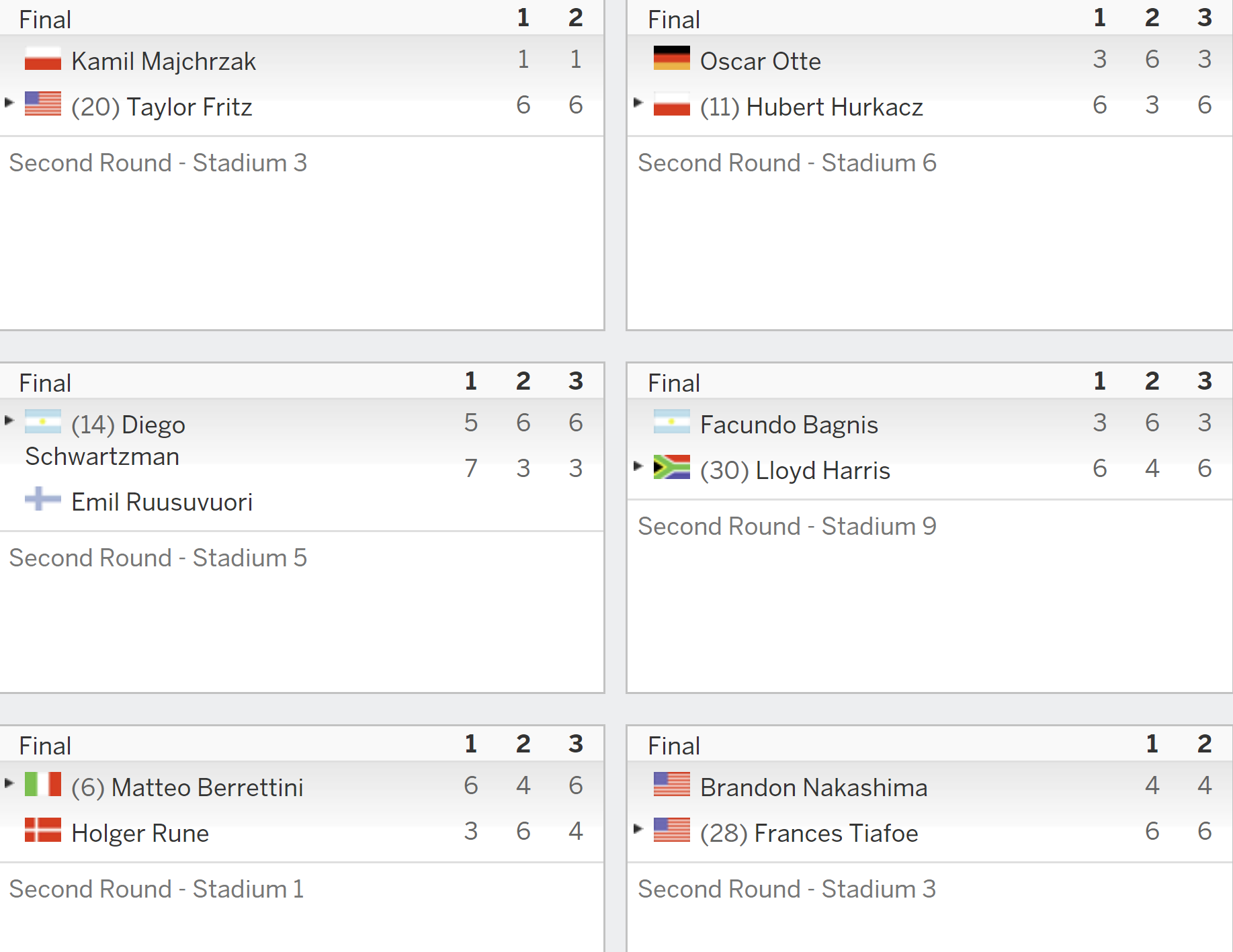This screenshot has width=1233, height=952.
Task: Click USA flag next to Taylor Fritz
Action: (42, 103)
